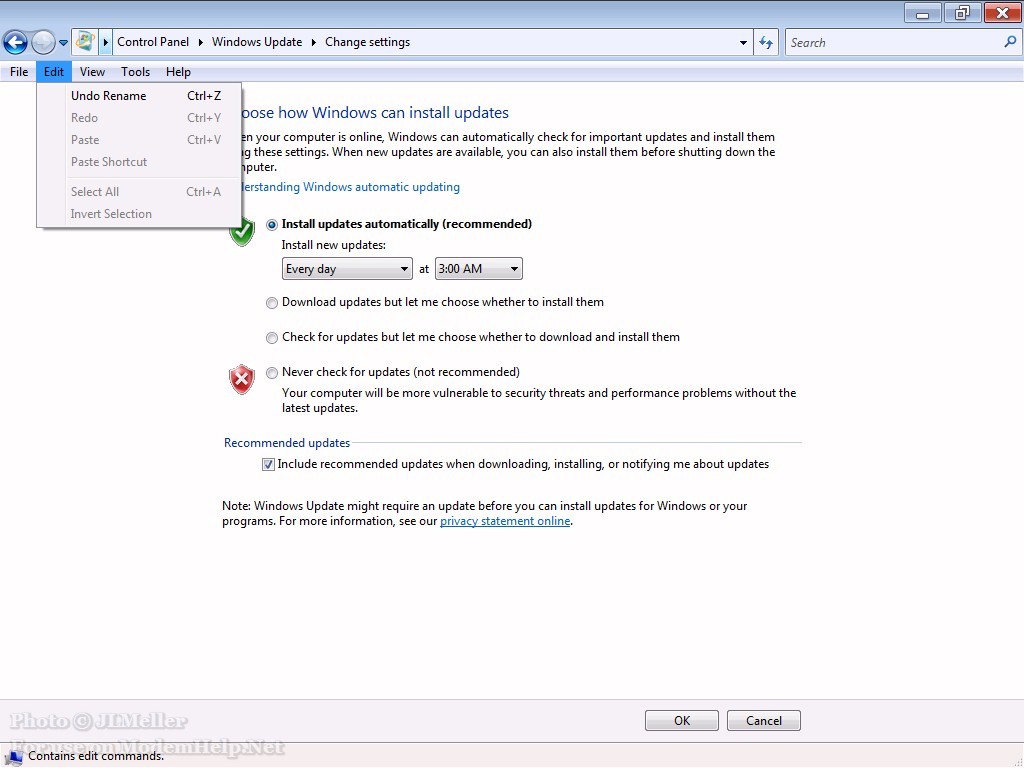This screenshot has width=1024, height=768.
Task: Select Install updates automatically radio button
Action: (272, 225)
